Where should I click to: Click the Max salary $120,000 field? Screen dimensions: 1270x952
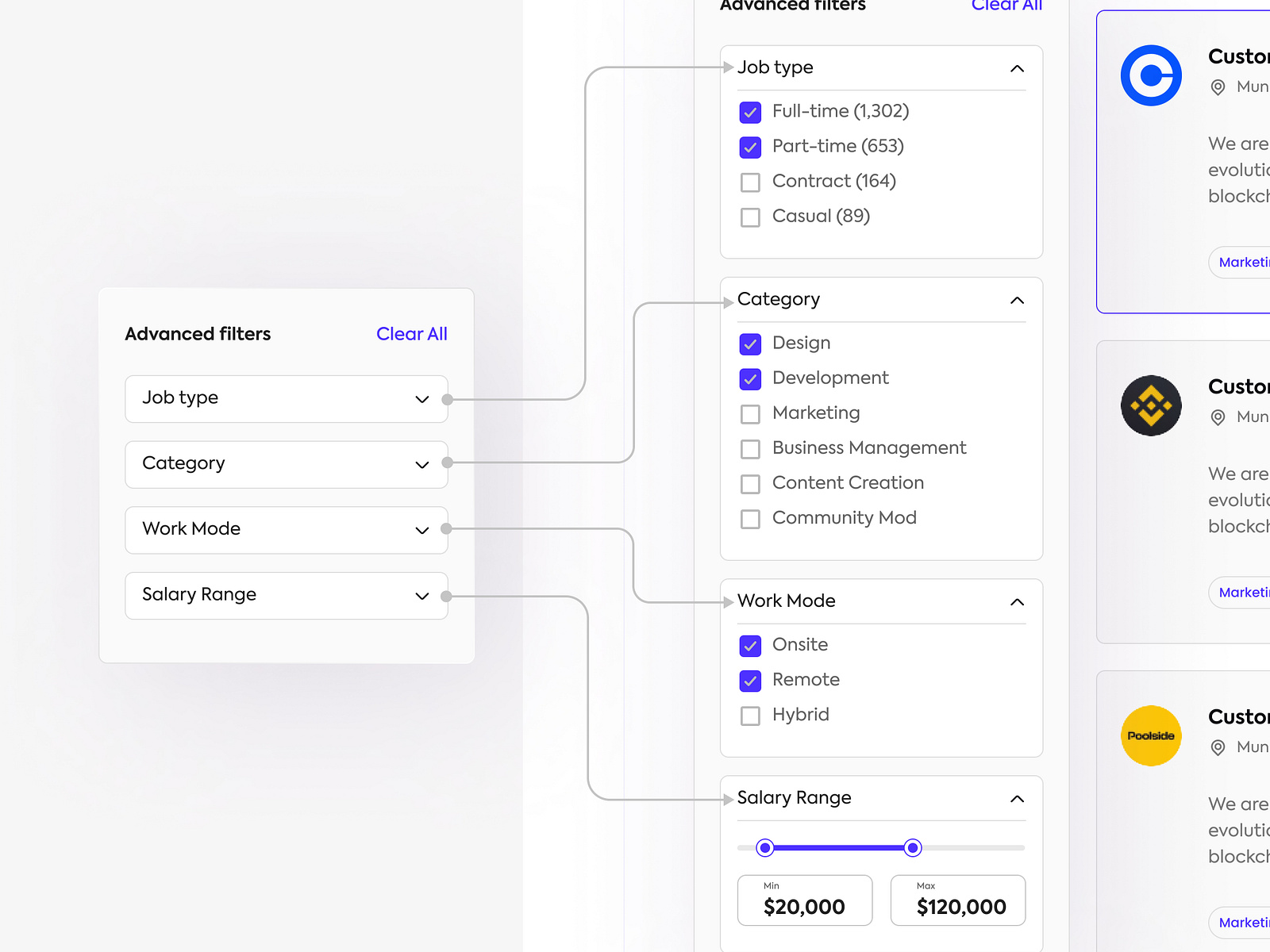pyautogui.click(x=958, y=900)
